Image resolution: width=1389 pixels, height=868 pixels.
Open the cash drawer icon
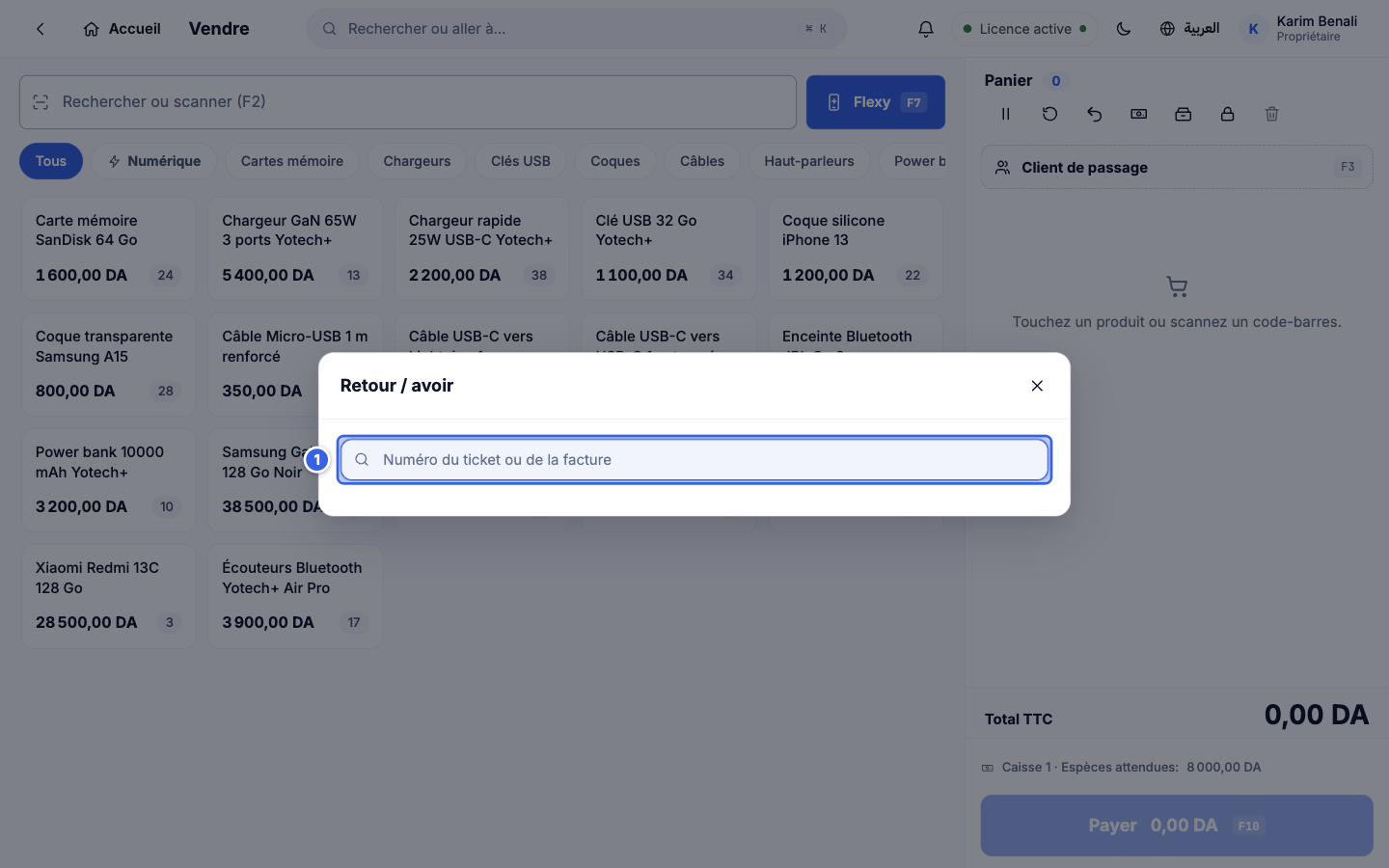[x=1184, y=114]
